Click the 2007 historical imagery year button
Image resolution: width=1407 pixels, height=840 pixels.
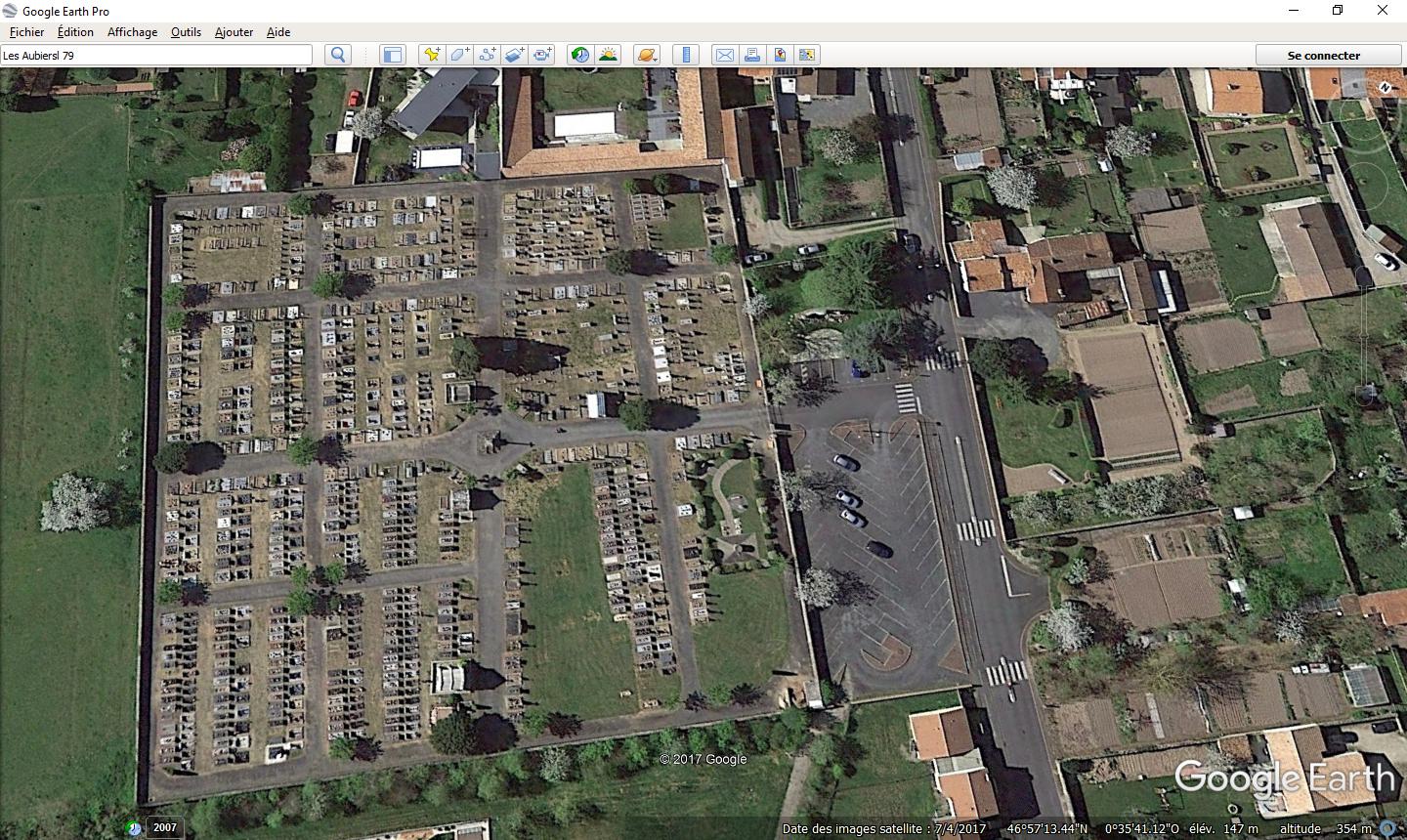165,827
